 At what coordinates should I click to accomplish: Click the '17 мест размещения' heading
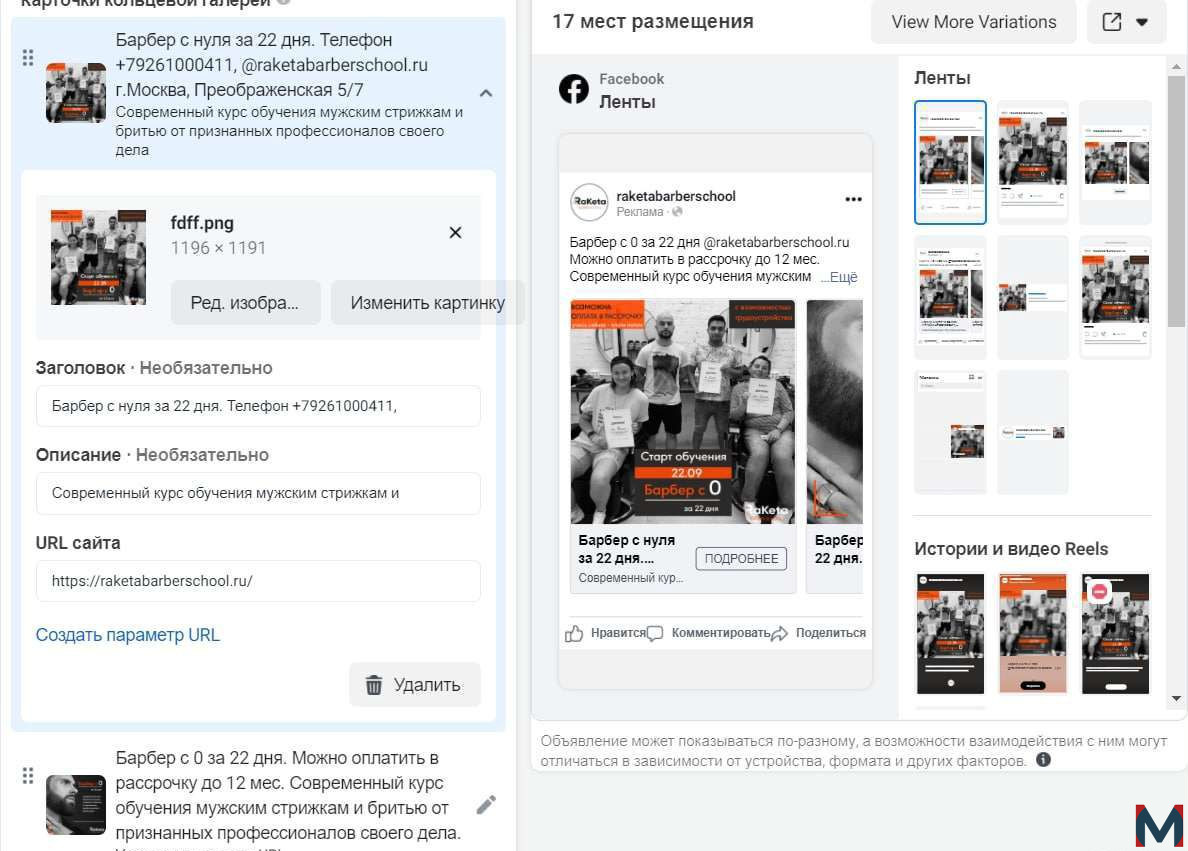[652, 21]
